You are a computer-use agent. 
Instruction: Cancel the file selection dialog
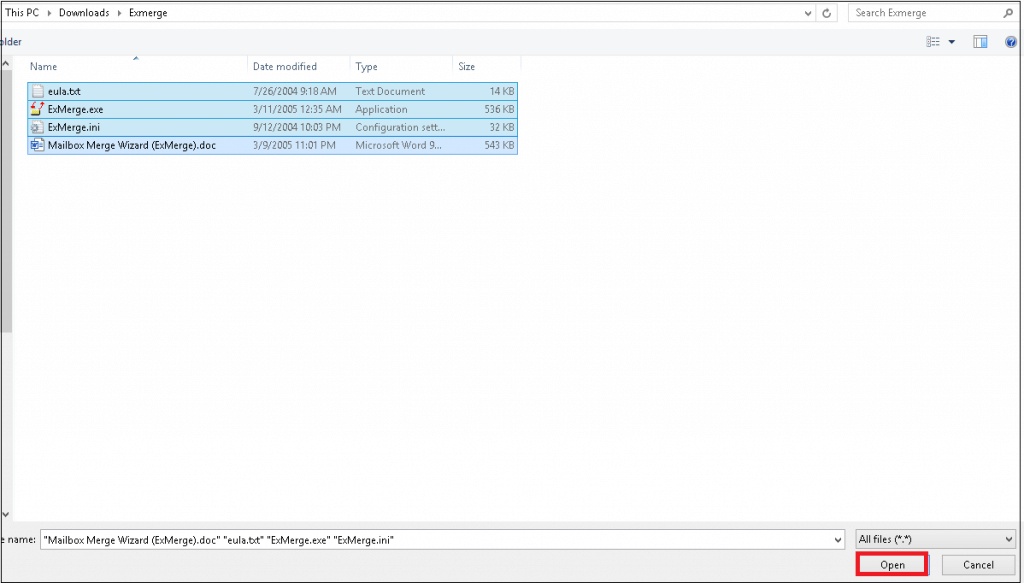pyautogui.click(x=977, y=564)
